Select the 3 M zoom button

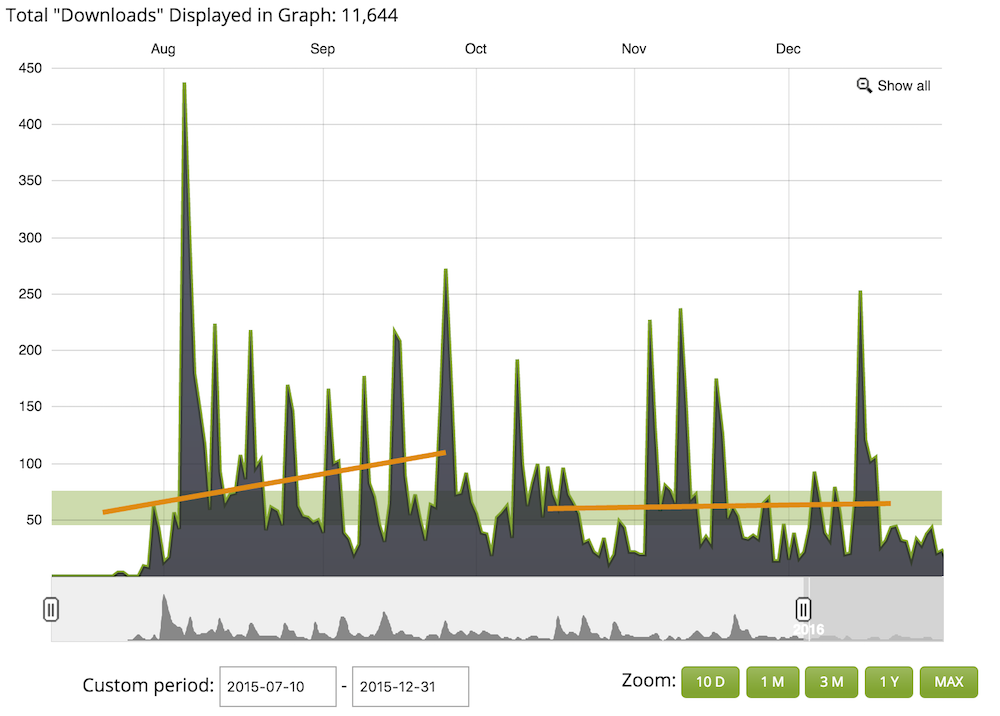point(832,682)
